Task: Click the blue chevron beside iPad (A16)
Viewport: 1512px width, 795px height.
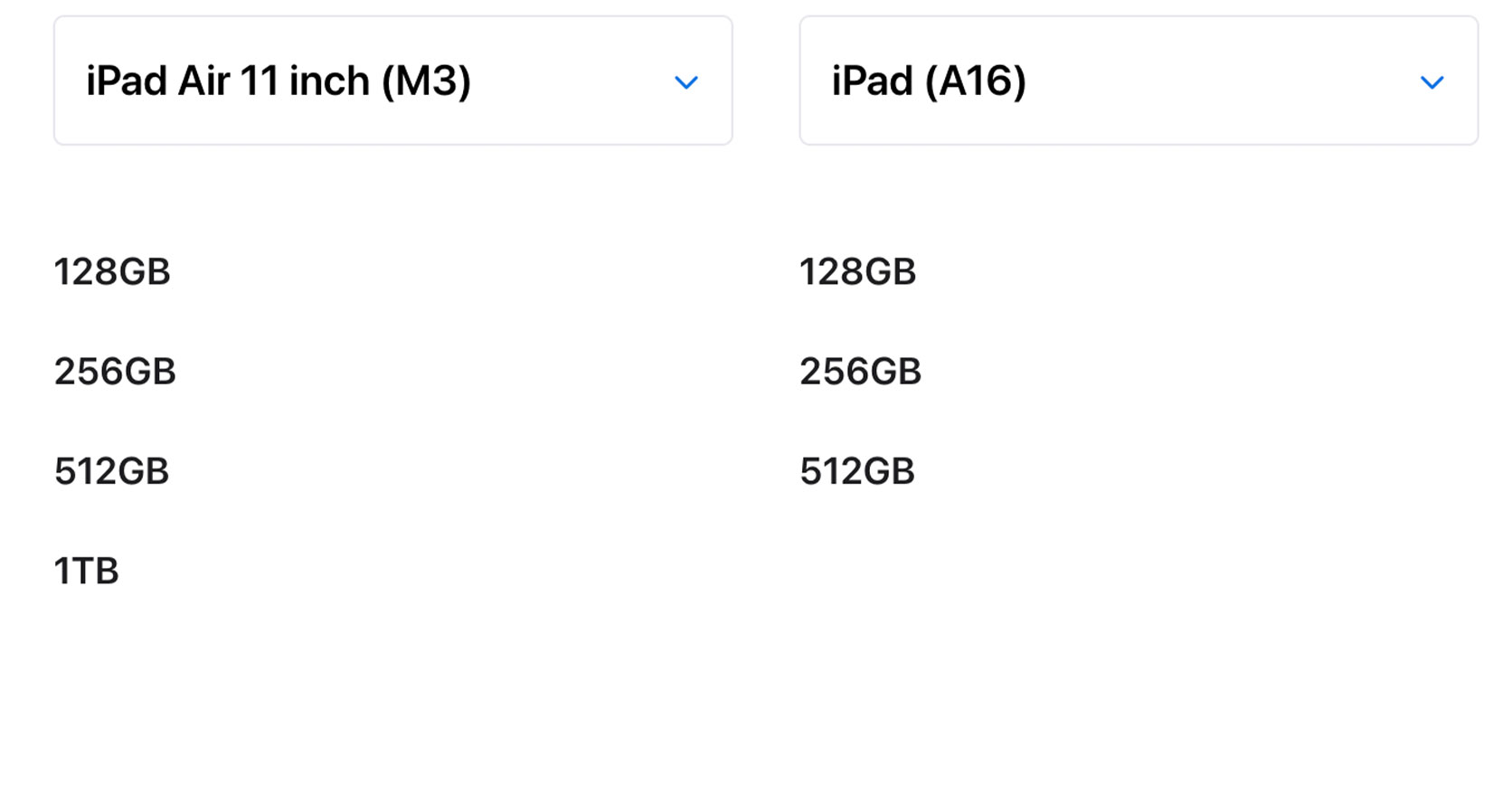Action: coord(1432,82)
